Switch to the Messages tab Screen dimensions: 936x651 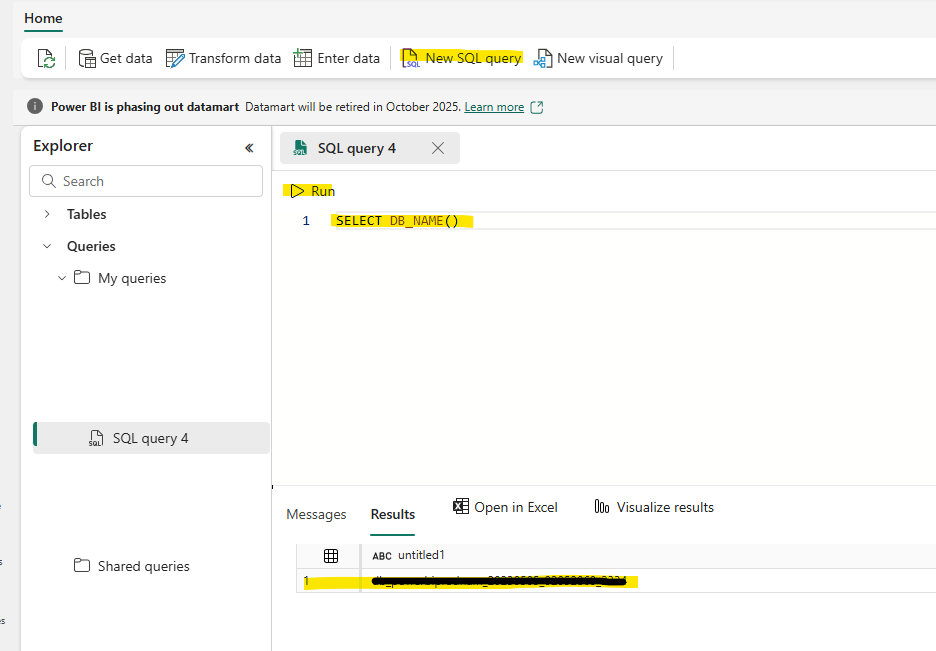click(316, 514)
